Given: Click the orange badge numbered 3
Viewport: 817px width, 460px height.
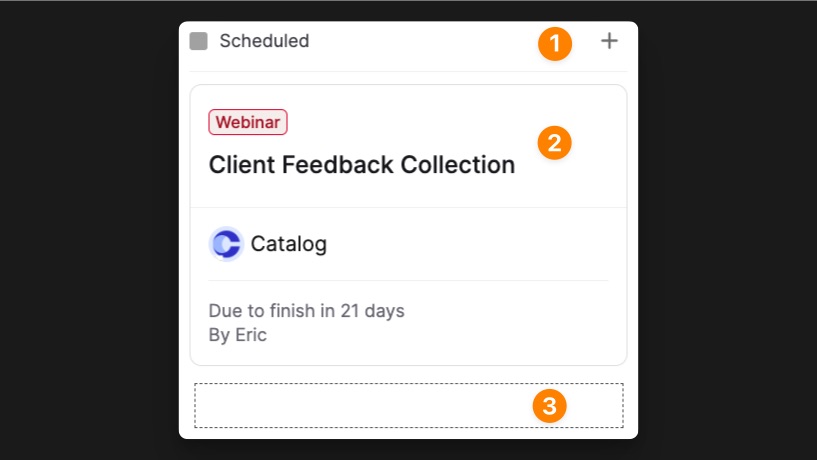Looking at the screenshot, I should pyautogui.click(x=549, y=406).
